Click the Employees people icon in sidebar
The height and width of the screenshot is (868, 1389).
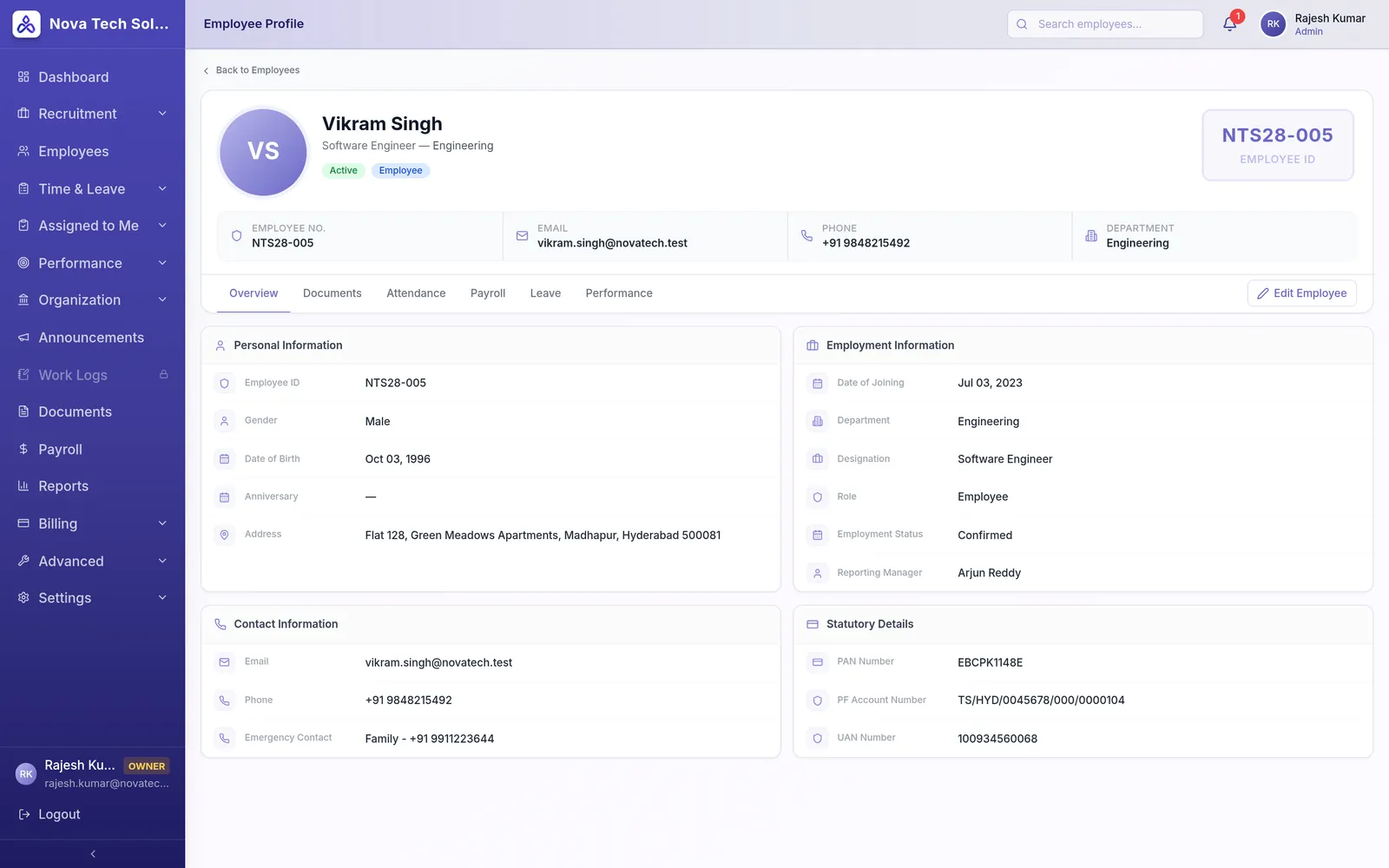click(x=23, y=151)
